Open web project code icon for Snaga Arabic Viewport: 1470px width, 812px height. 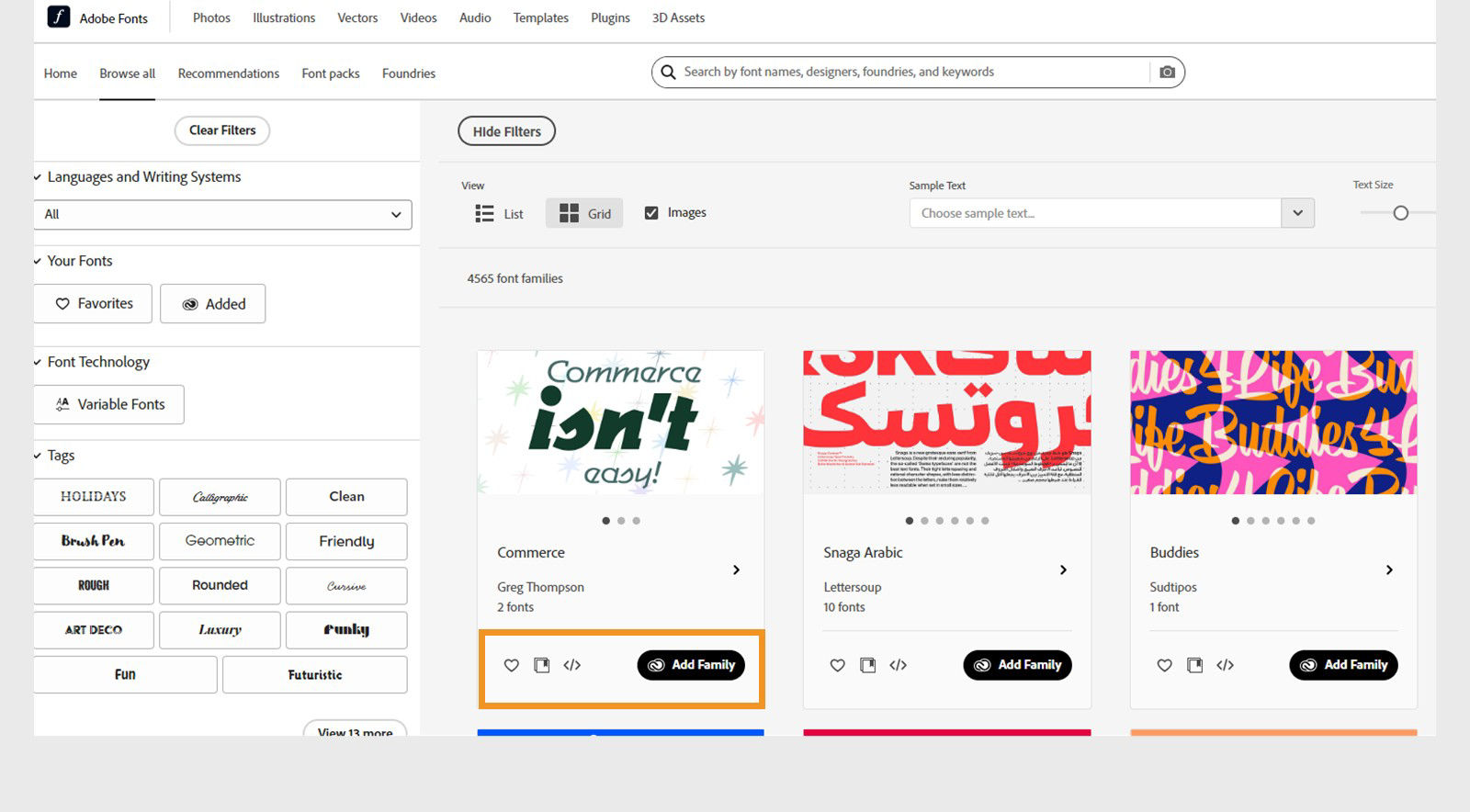[899, 665]
